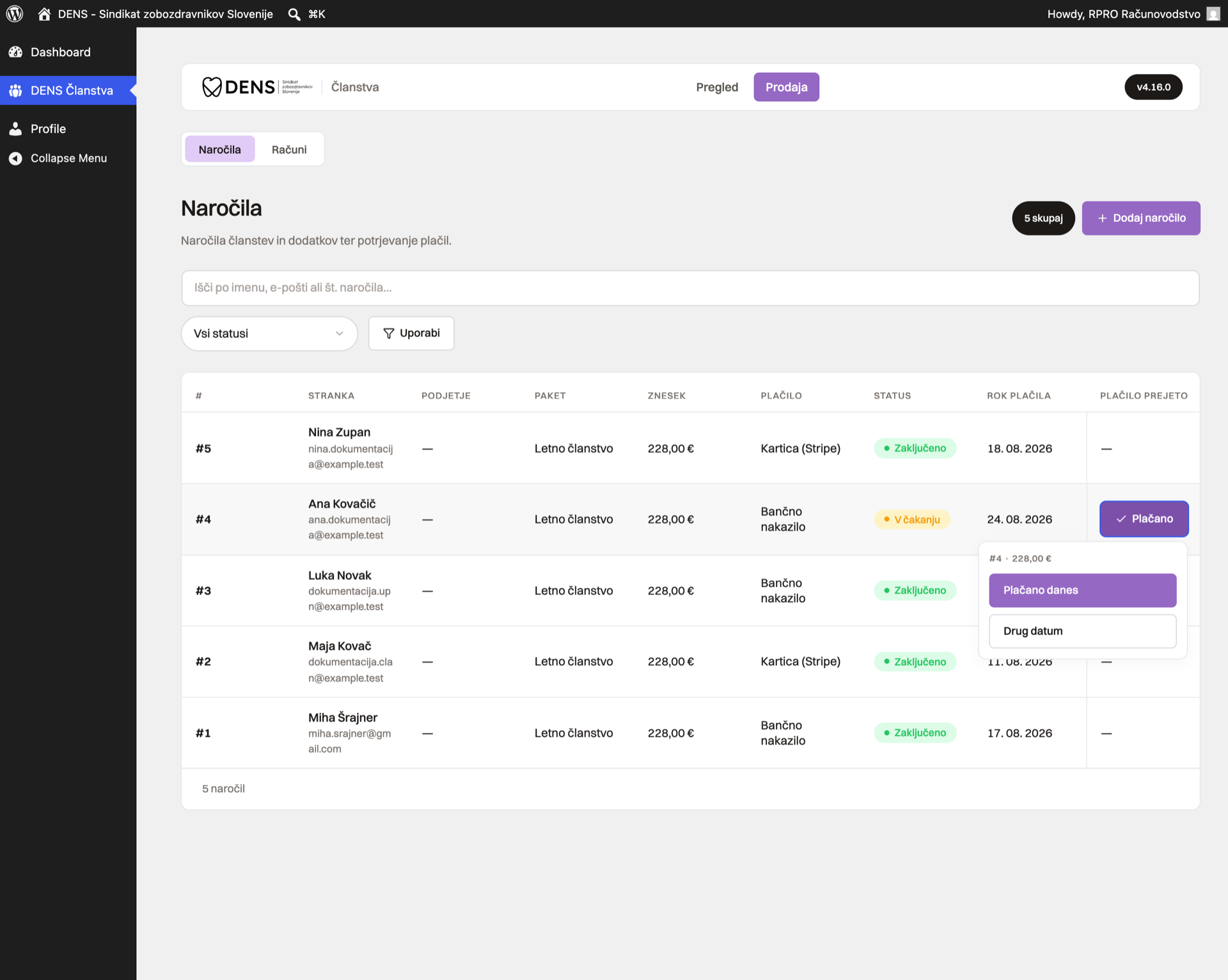Open DENS - Sindikat zobozdravnikov Slovenije site link
The height and width of the screenshot is (980, 1228).
pyautogui.click(x=166, y=13)
